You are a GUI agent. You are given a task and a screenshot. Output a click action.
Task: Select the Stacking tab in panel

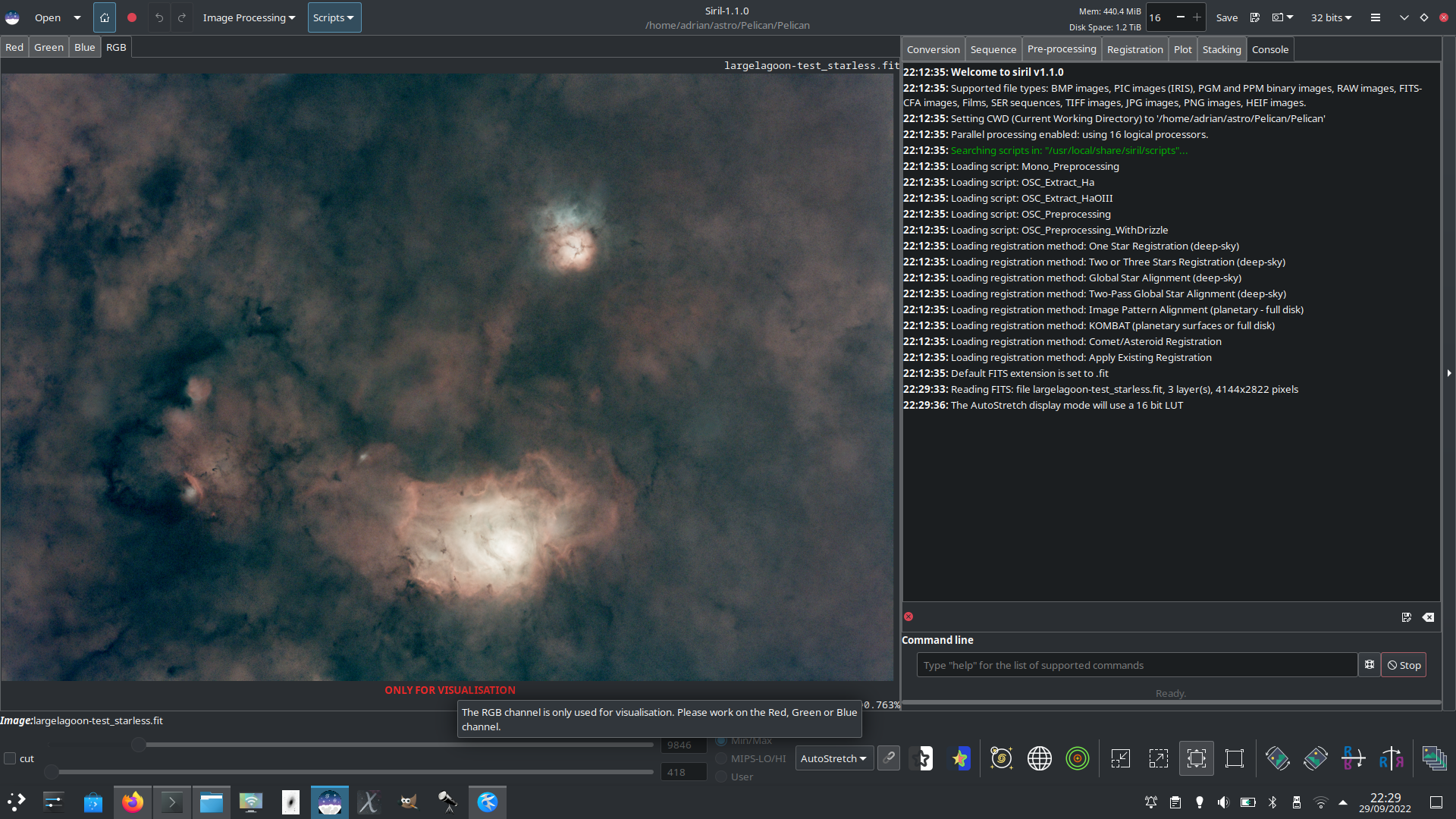(1220, 48)
